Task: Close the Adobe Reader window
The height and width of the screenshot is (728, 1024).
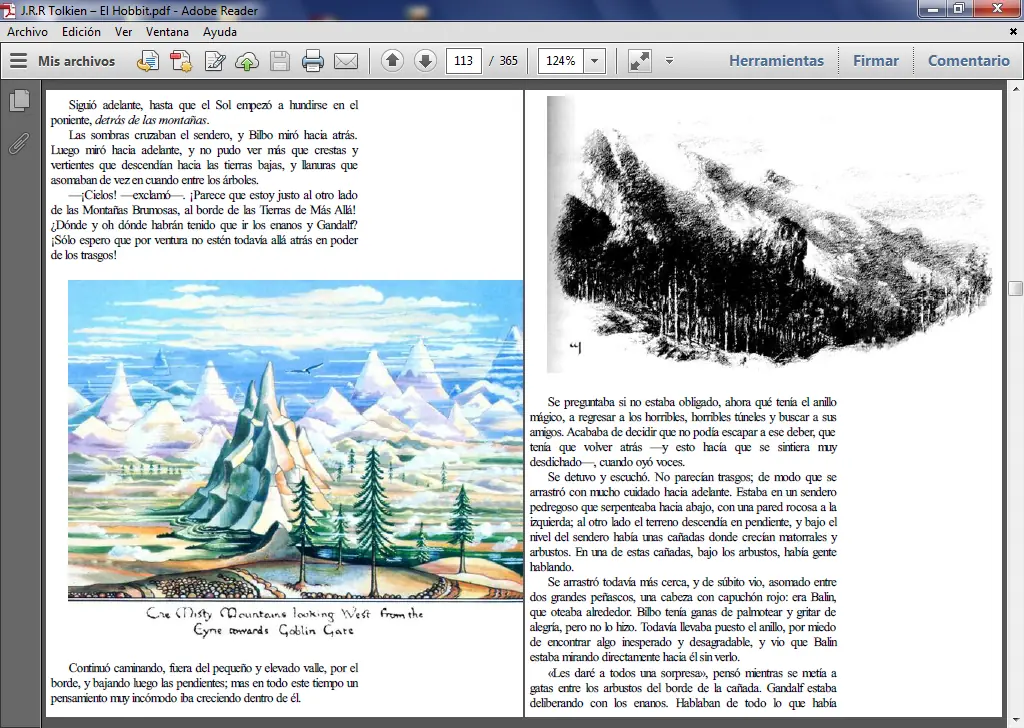Action: pyautogui.click(x=997, y=8)
